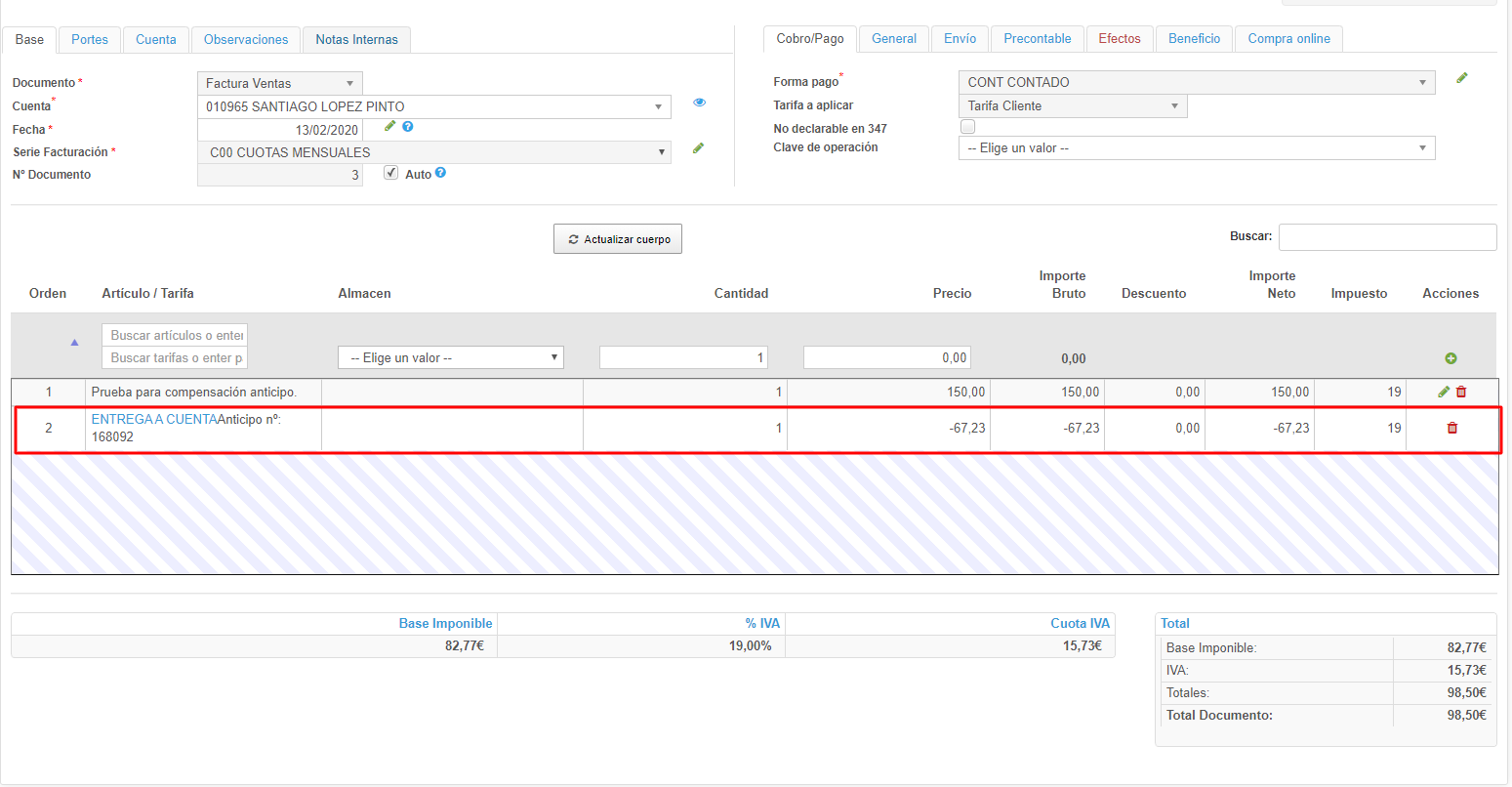Open the Efectos tab
This screenshot has width=1512, height=787.
pyautogui.click(x=1120, y=39)
